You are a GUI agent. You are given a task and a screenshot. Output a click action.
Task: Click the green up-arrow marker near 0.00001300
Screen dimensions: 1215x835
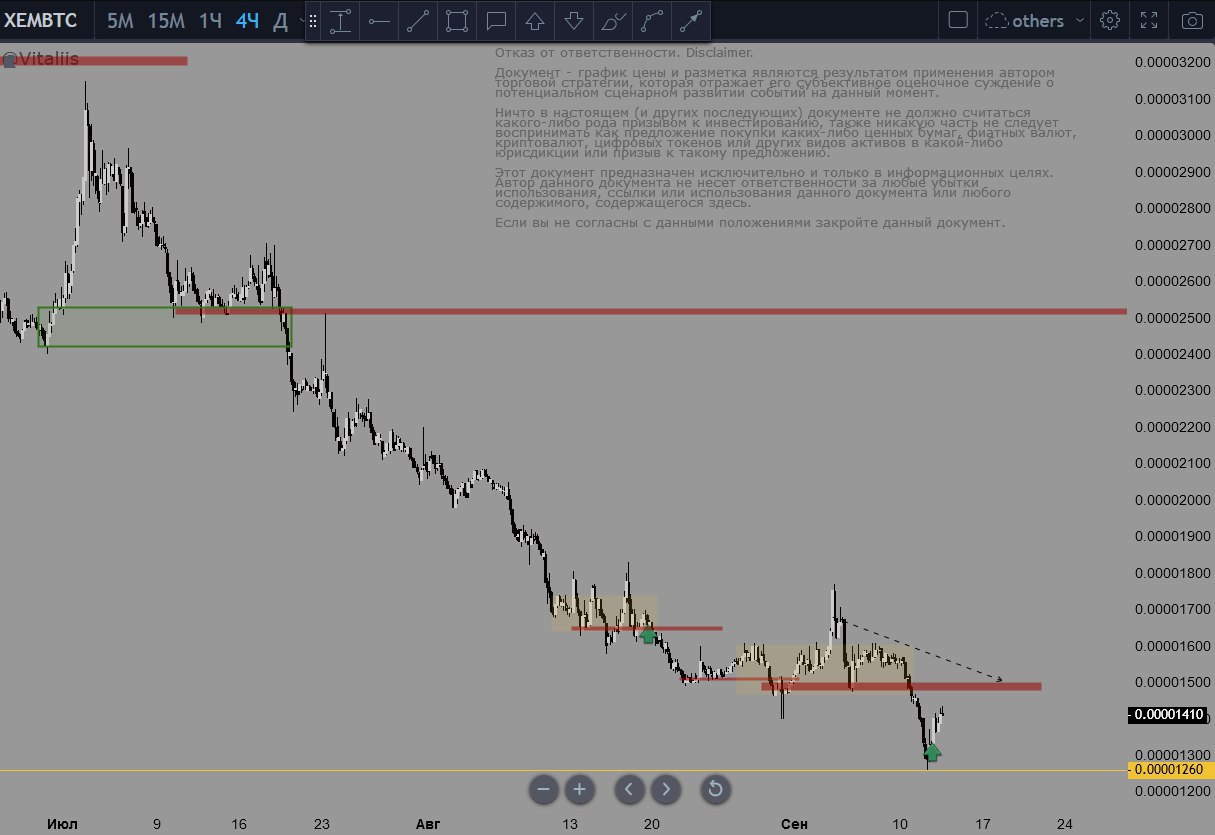click(932, 752)
